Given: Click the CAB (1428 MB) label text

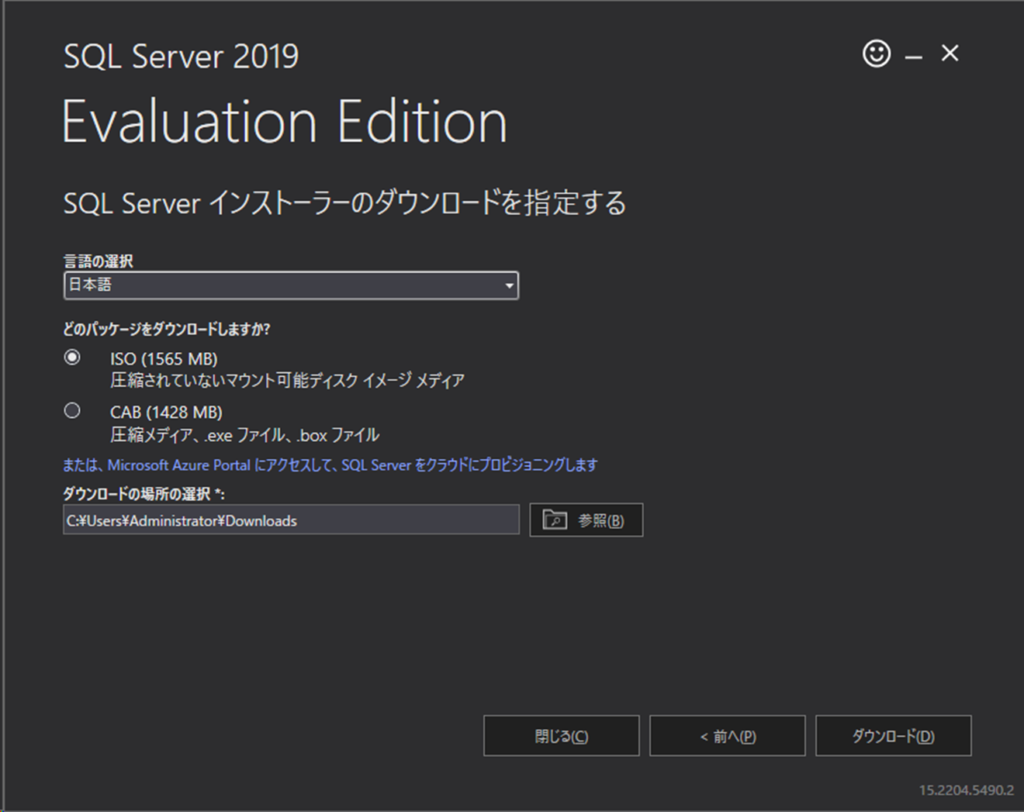Looking at the screenshot, I should coord(166,412).
